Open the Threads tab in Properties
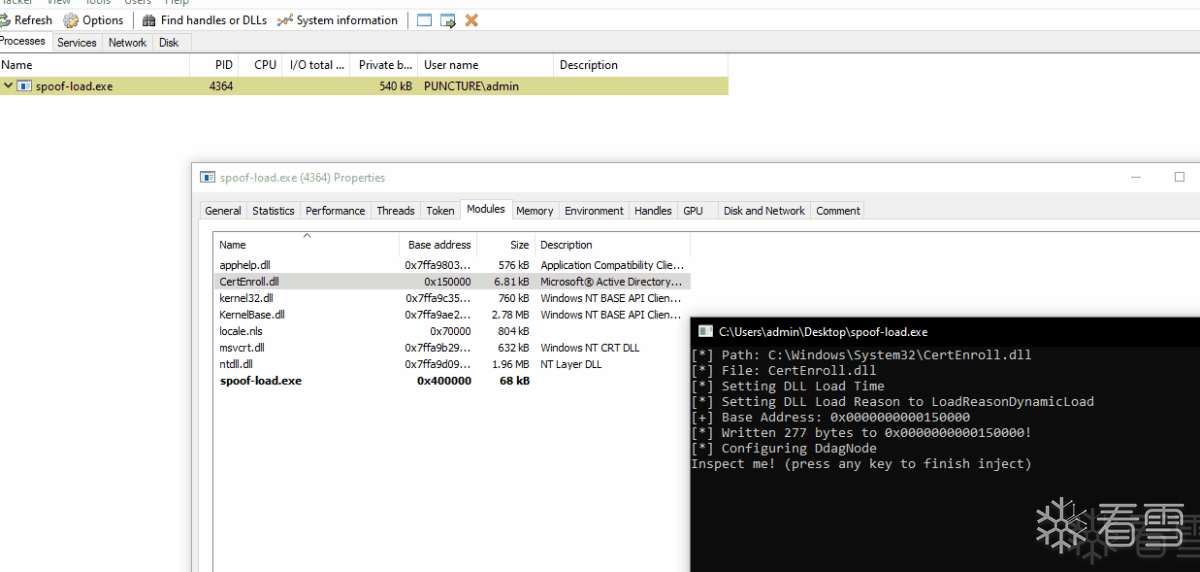The width and height of the screenshot is (1200, 572). (395, 211)
